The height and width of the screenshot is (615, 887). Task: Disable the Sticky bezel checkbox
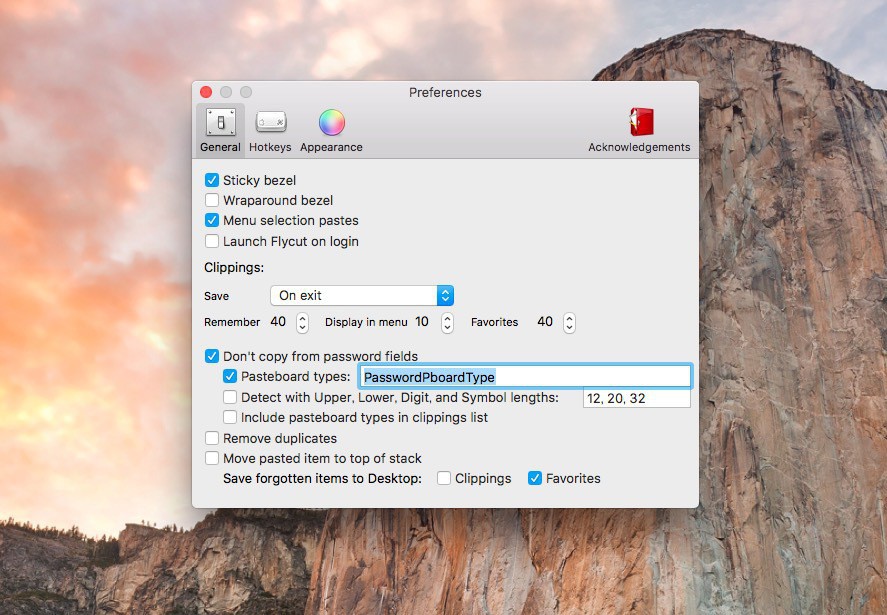[212, 180]
